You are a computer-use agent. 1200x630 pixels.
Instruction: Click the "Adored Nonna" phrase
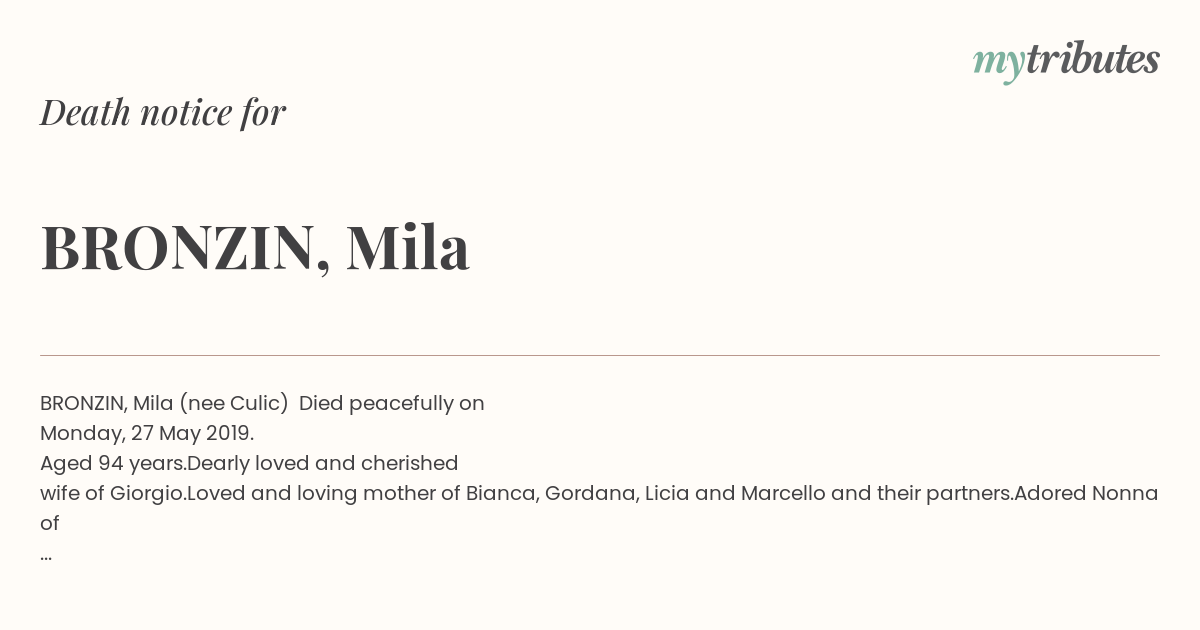point(1086,493)
